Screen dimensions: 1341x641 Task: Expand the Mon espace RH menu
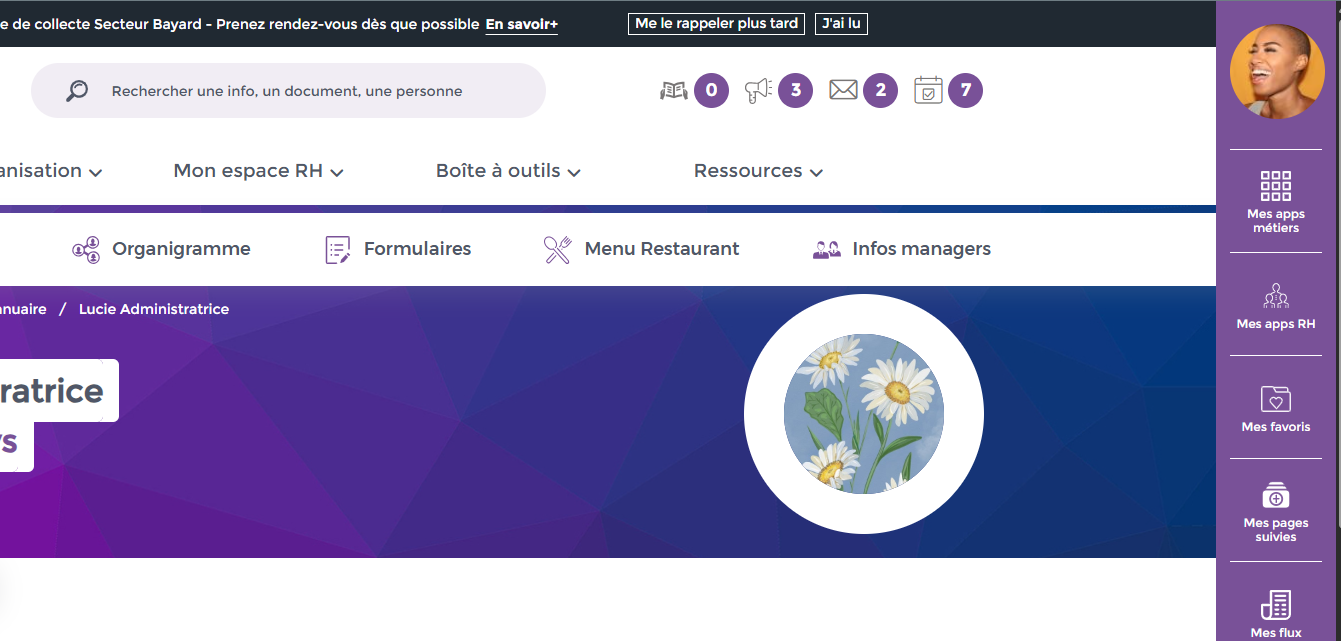click(258, 171)
